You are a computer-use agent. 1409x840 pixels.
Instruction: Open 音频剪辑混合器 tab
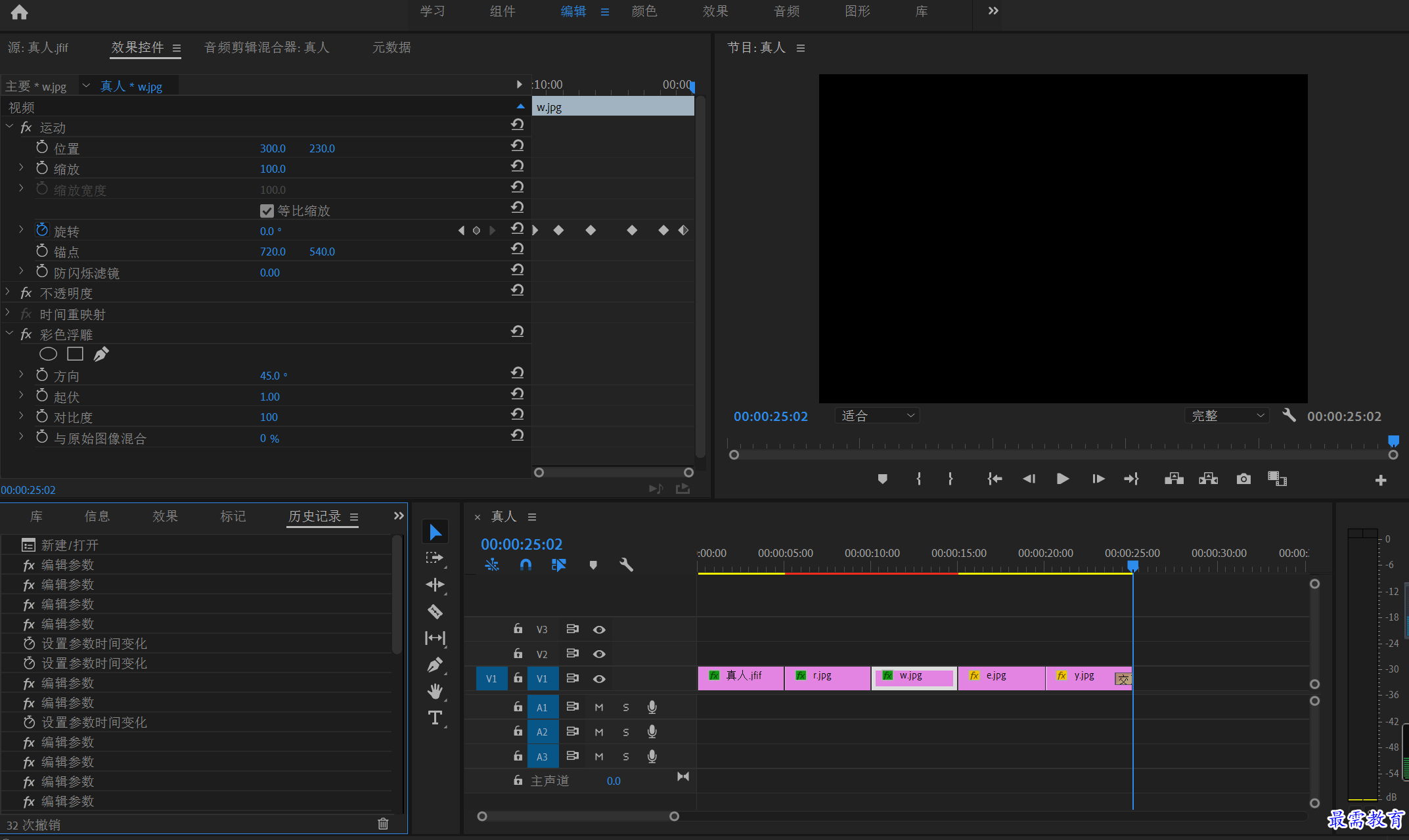[x=267, y=47]
